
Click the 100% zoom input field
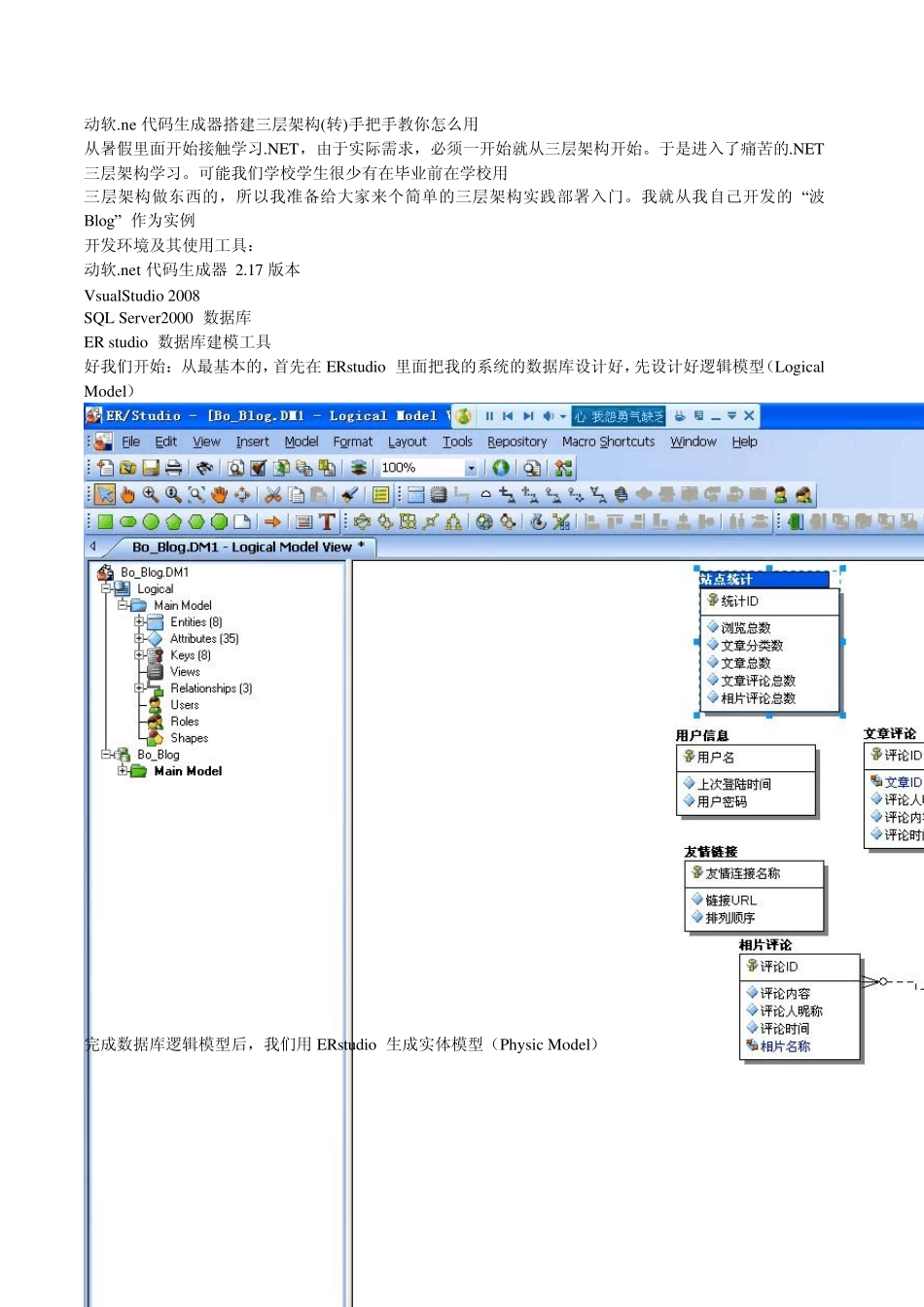(x=421, y=468)
